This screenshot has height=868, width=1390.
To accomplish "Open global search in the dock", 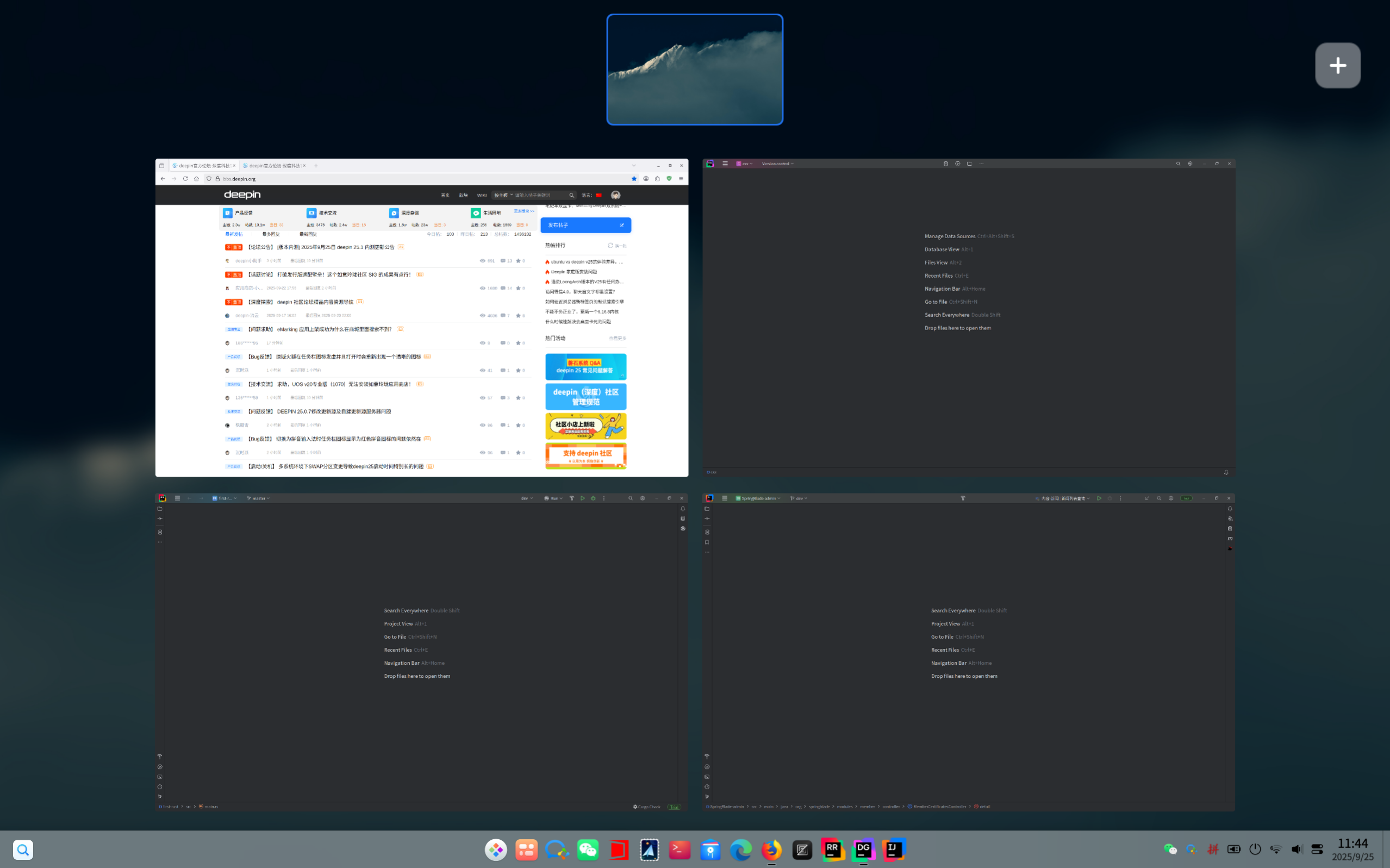I will click(23, 850).
